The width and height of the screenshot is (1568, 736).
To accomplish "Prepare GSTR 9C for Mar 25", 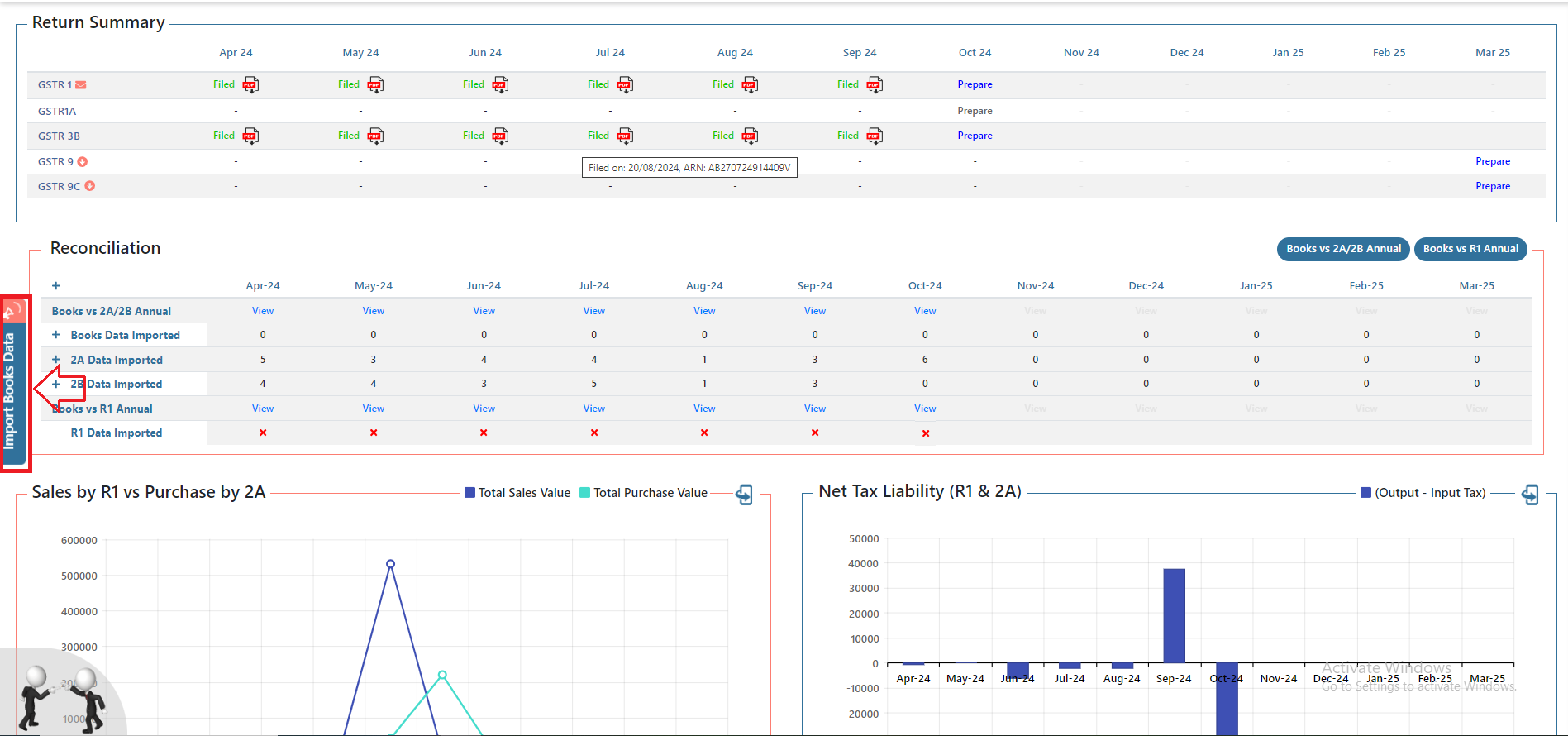I will (x=1493, y=186).
